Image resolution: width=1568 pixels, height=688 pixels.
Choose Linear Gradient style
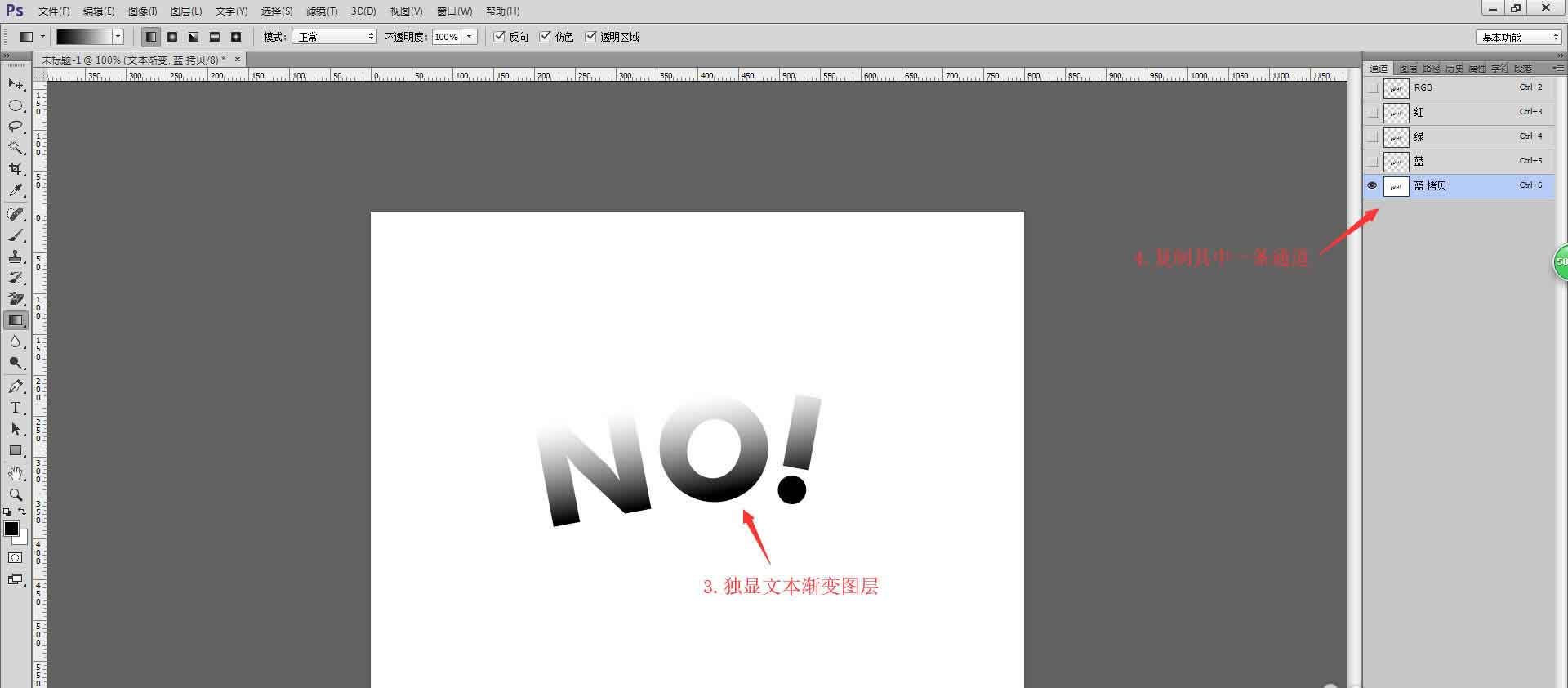pyautogui.click(x=151, y=37)
